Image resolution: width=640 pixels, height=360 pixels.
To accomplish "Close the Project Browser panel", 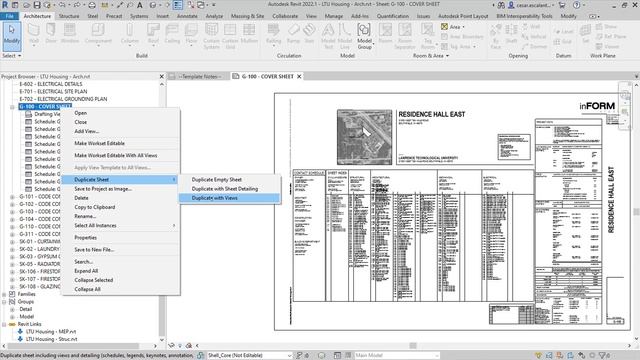I will pos(161,76).
